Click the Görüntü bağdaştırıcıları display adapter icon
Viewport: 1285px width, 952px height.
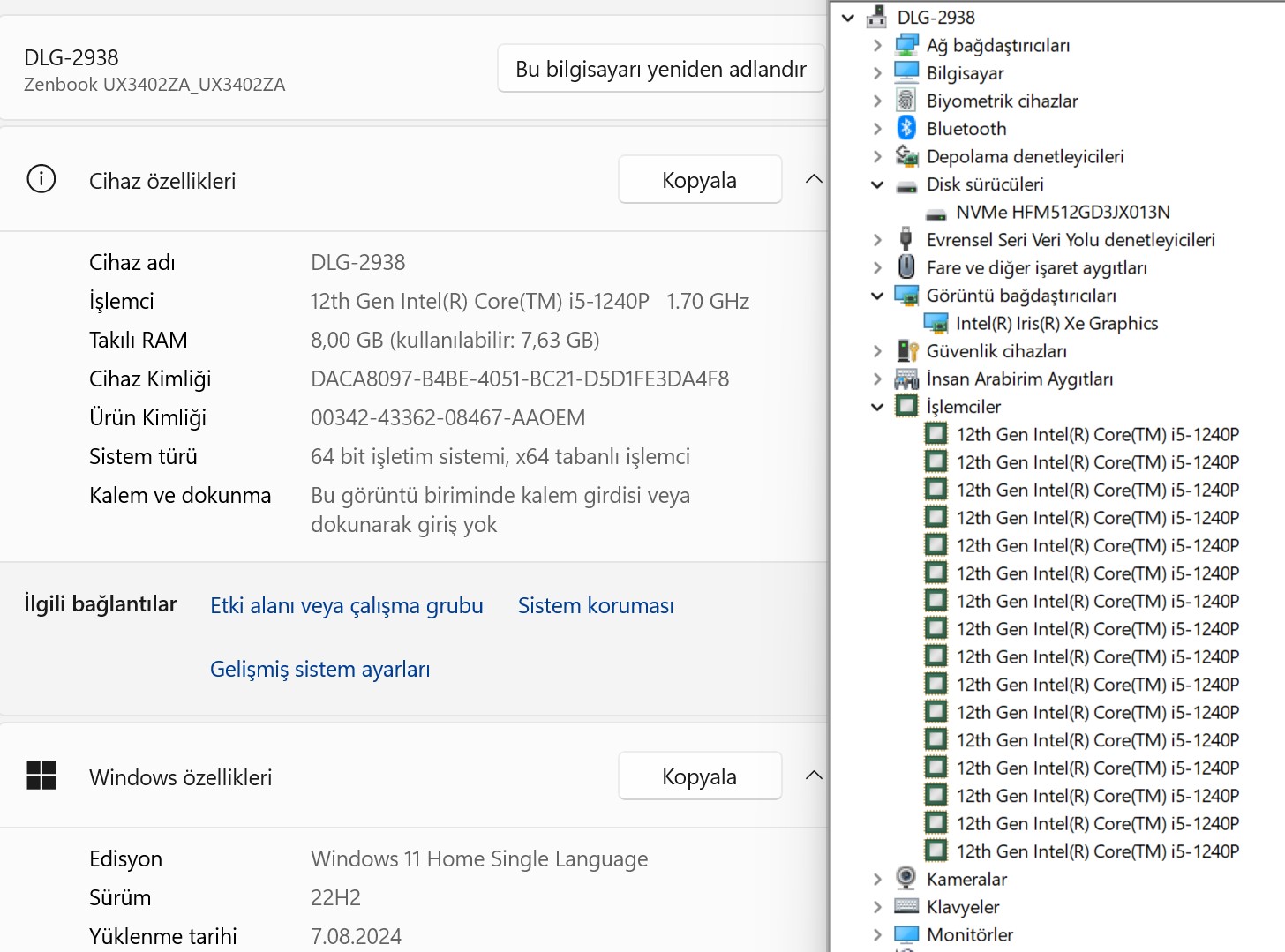(x=906, y=296)
